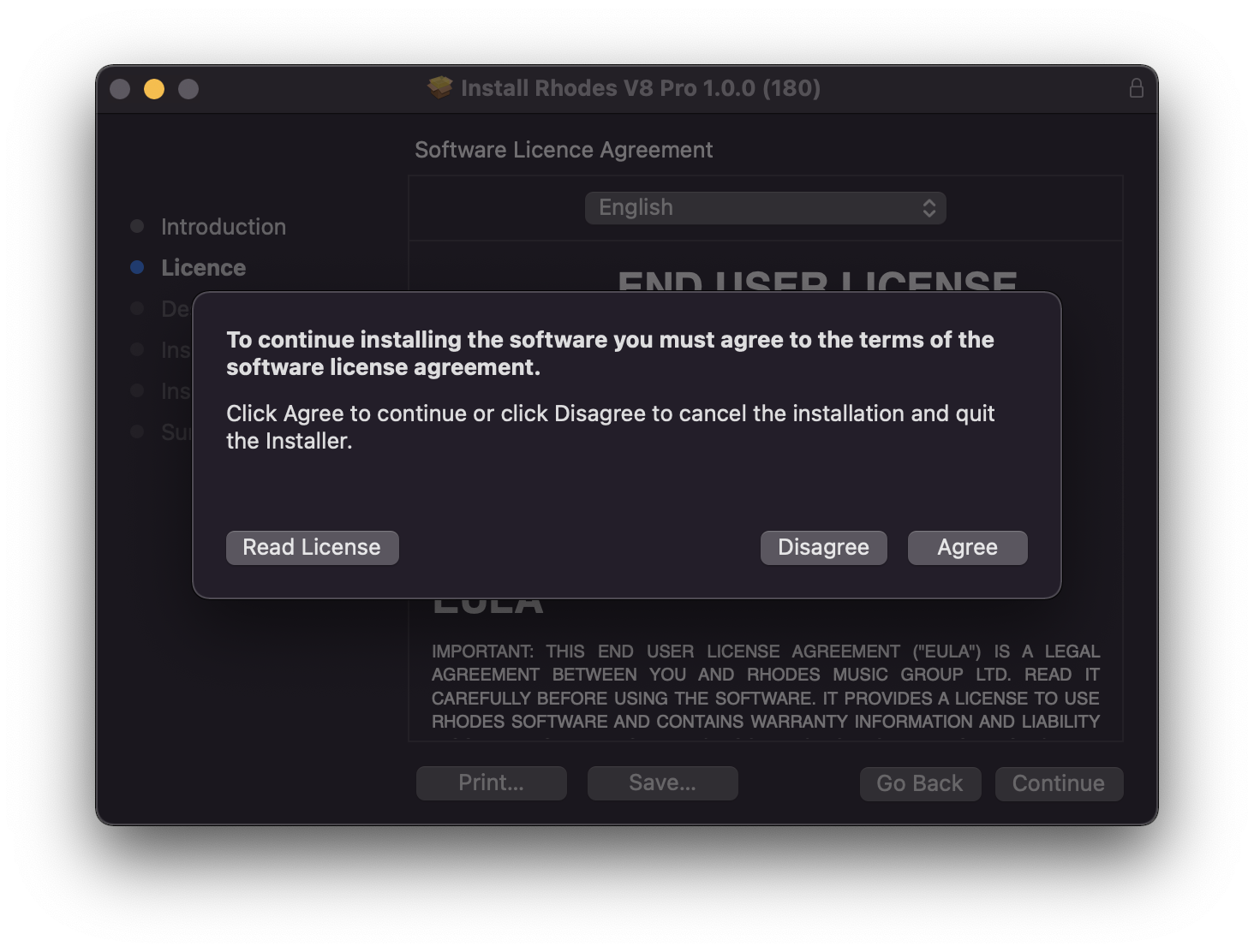Click the Software Licence Agreement heading
Image resolution: width=1254 pixels, height=952 pixels.
pos(564,150)
